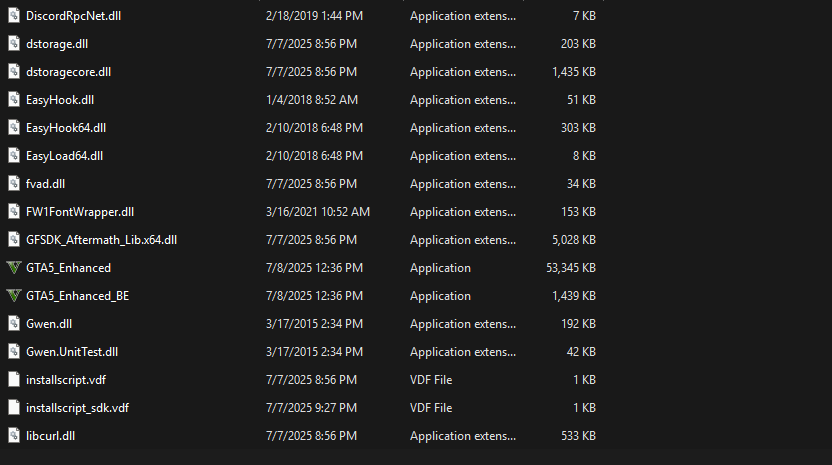This screenshot has width=832, height=465.
Task: Select the FW1FontWrapper.dll file name
Action: pos(80,212)
